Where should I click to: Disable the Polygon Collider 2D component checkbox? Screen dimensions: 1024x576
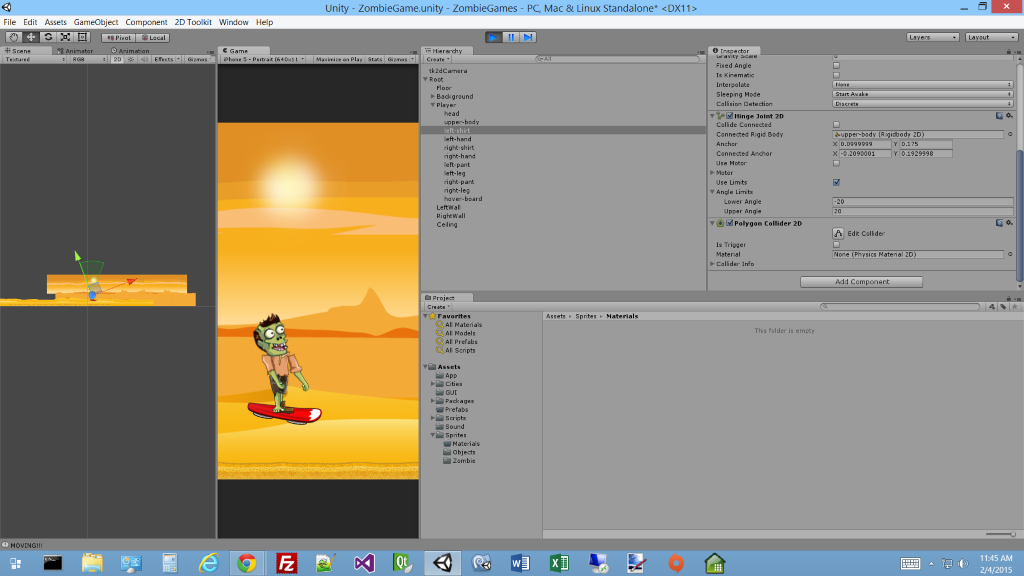click(729, 223)
